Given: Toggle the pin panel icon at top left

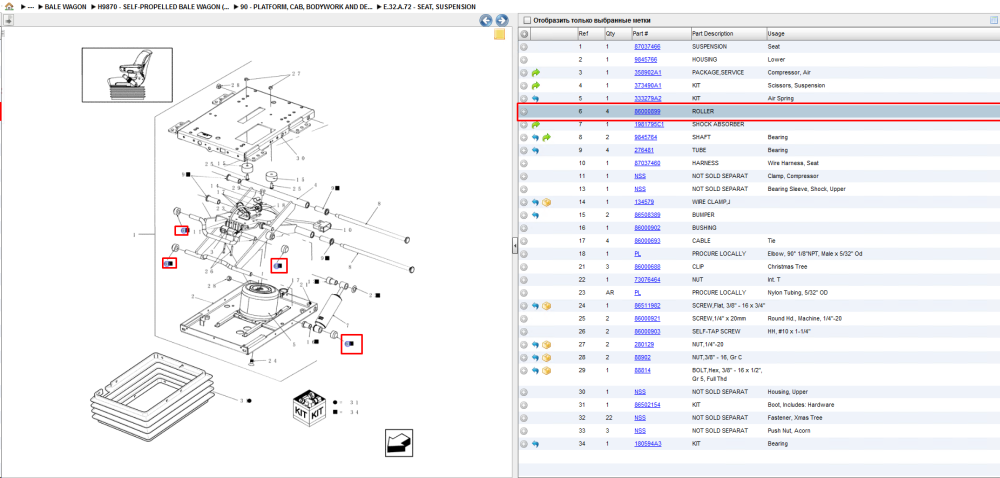Looking at the screenshot, I should point(8,20).
